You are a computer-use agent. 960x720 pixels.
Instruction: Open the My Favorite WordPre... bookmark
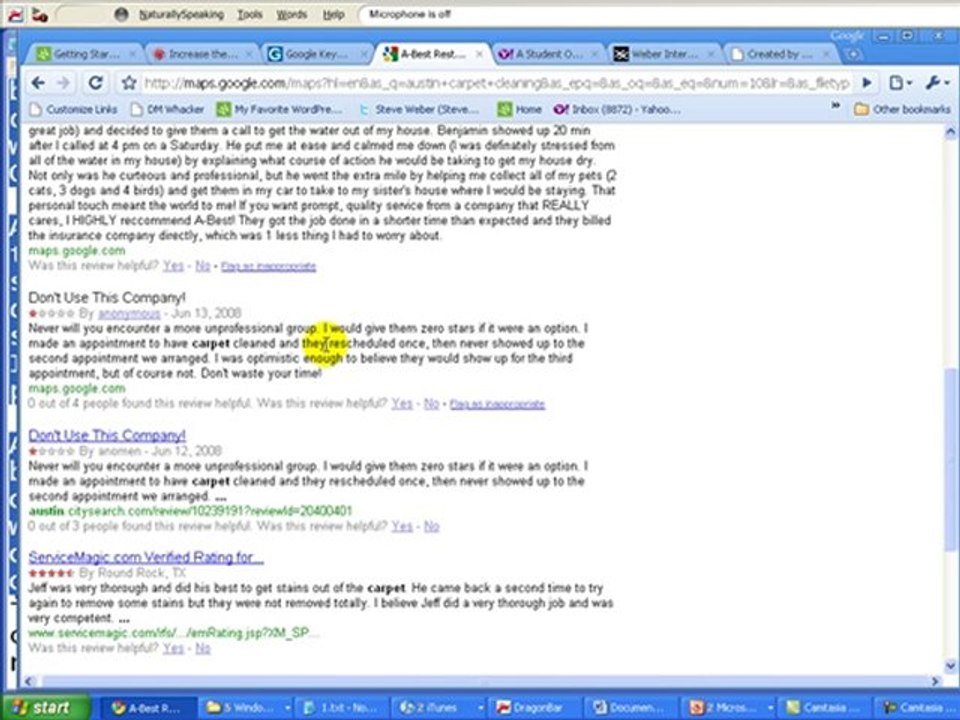coord(279,110)
